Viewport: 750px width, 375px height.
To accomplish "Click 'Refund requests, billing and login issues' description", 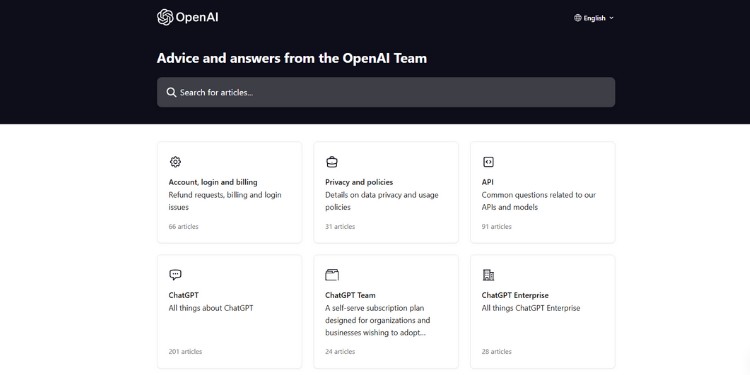I will [225, 201].
